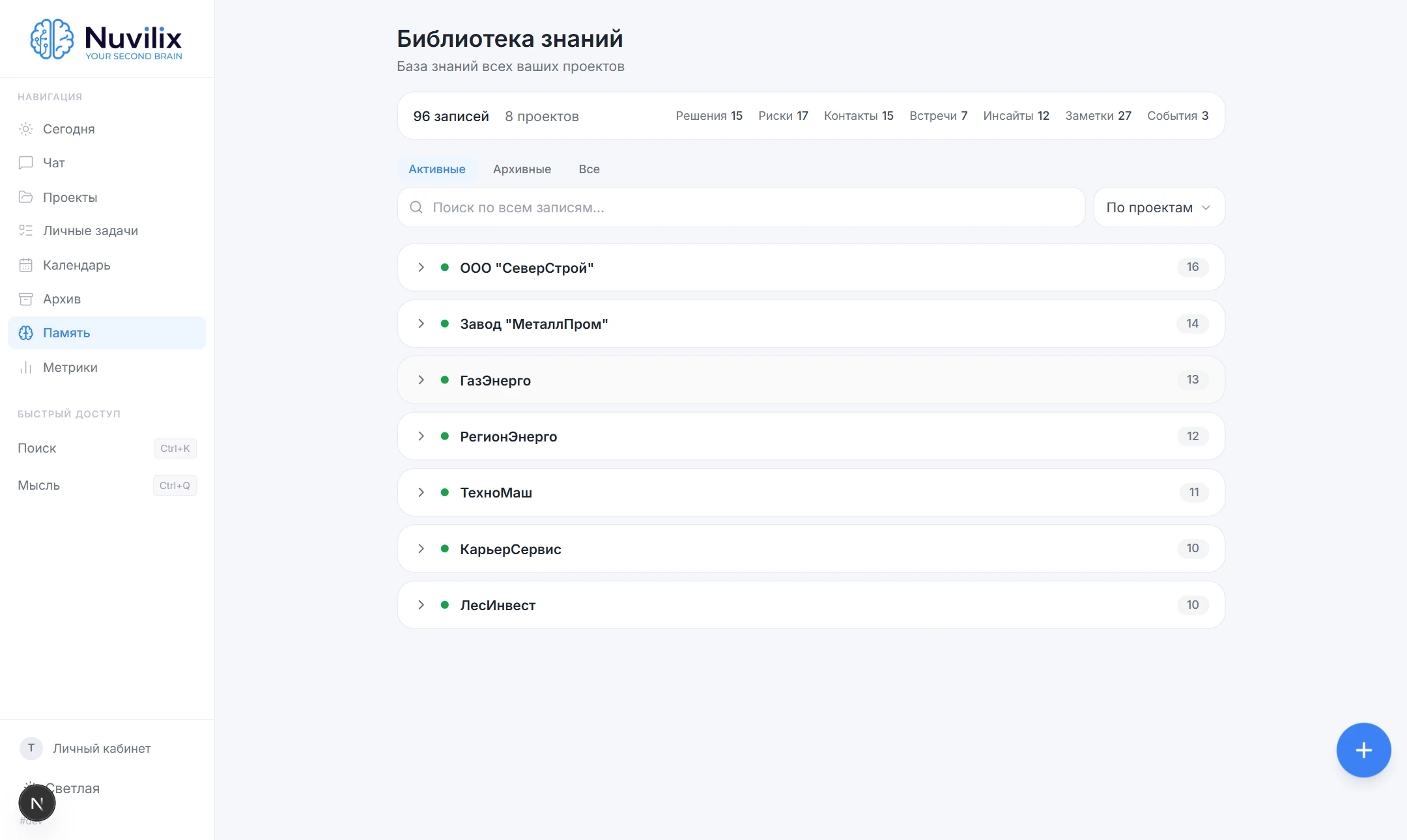This screenshot has height=840, width=1407.
Task: Open Сегодня via the sun icon
Action: coord(25,129)
